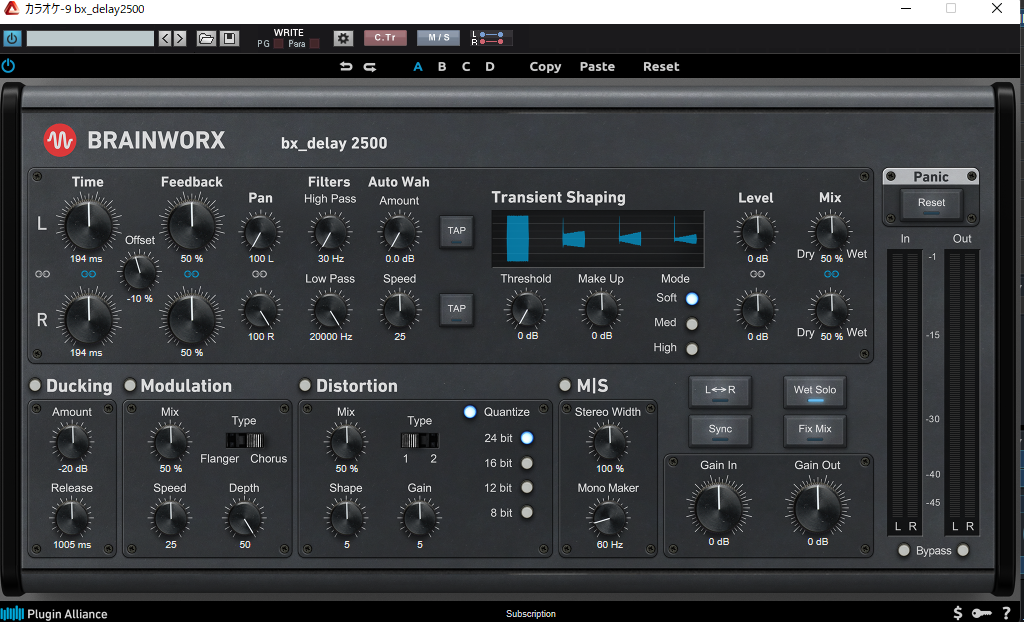Select 16 bit quantization

pyautogui.click(x=526, y=463)
